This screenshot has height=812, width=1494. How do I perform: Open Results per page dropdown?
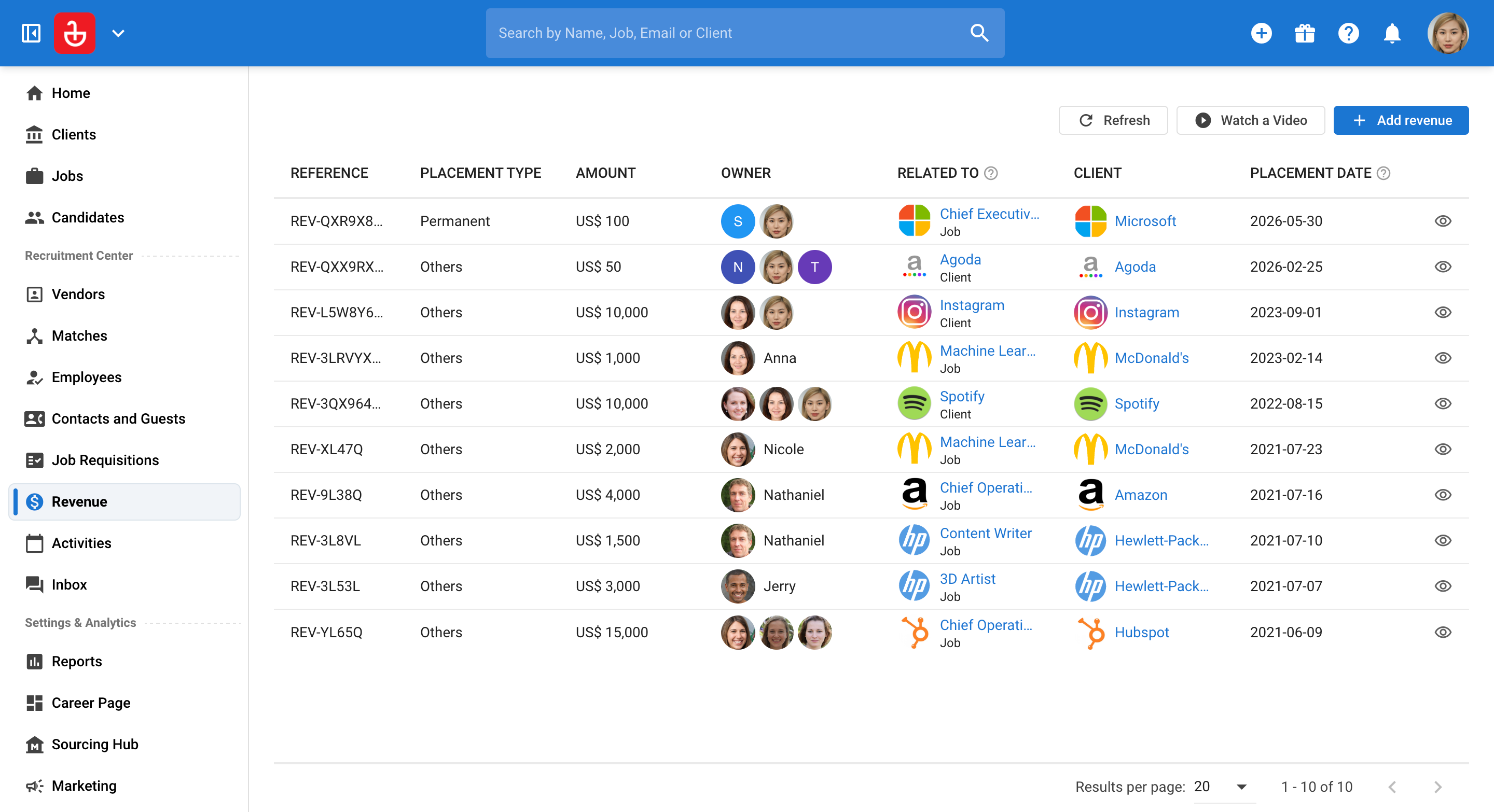pos(1224,787)
